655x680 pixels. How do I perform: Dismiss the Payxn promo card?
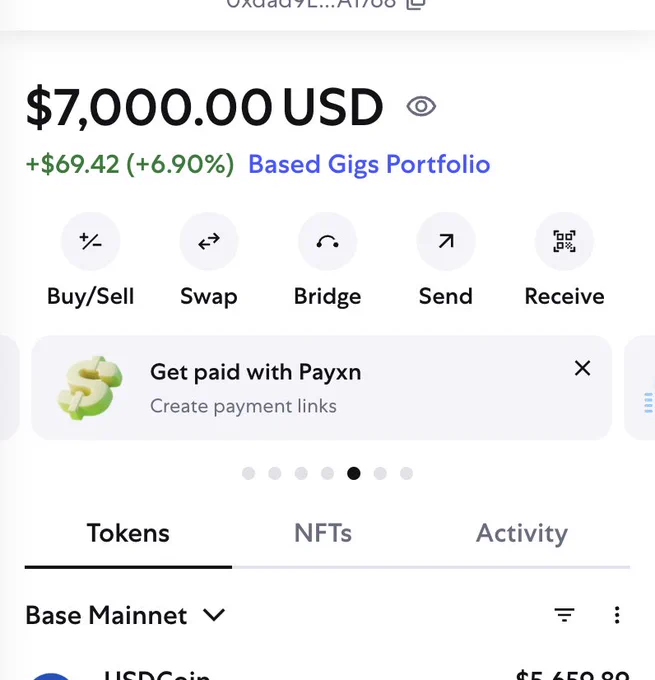click(x=583, y=368)
